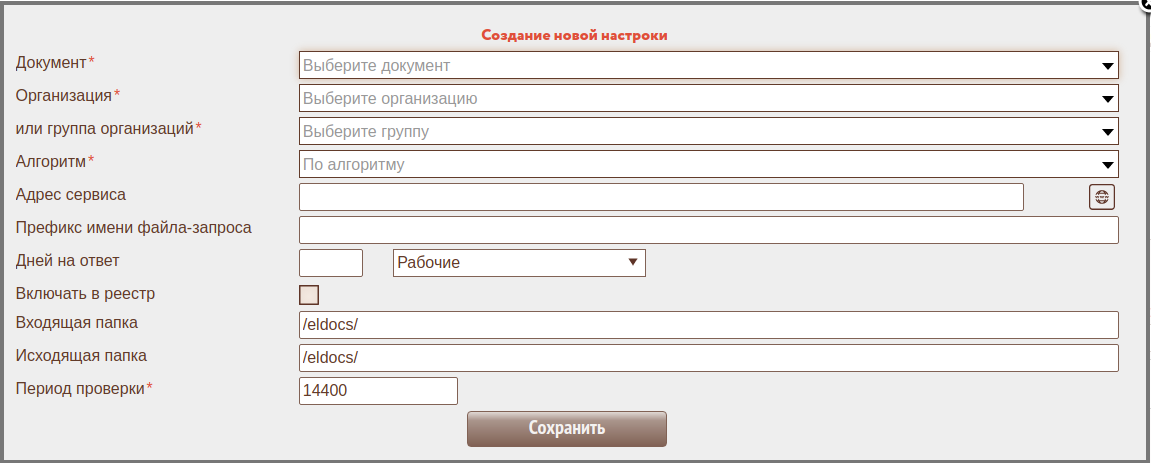1151x463 pixels.
Task: Click the globe icon beside service address
Action: [1101, 197]
